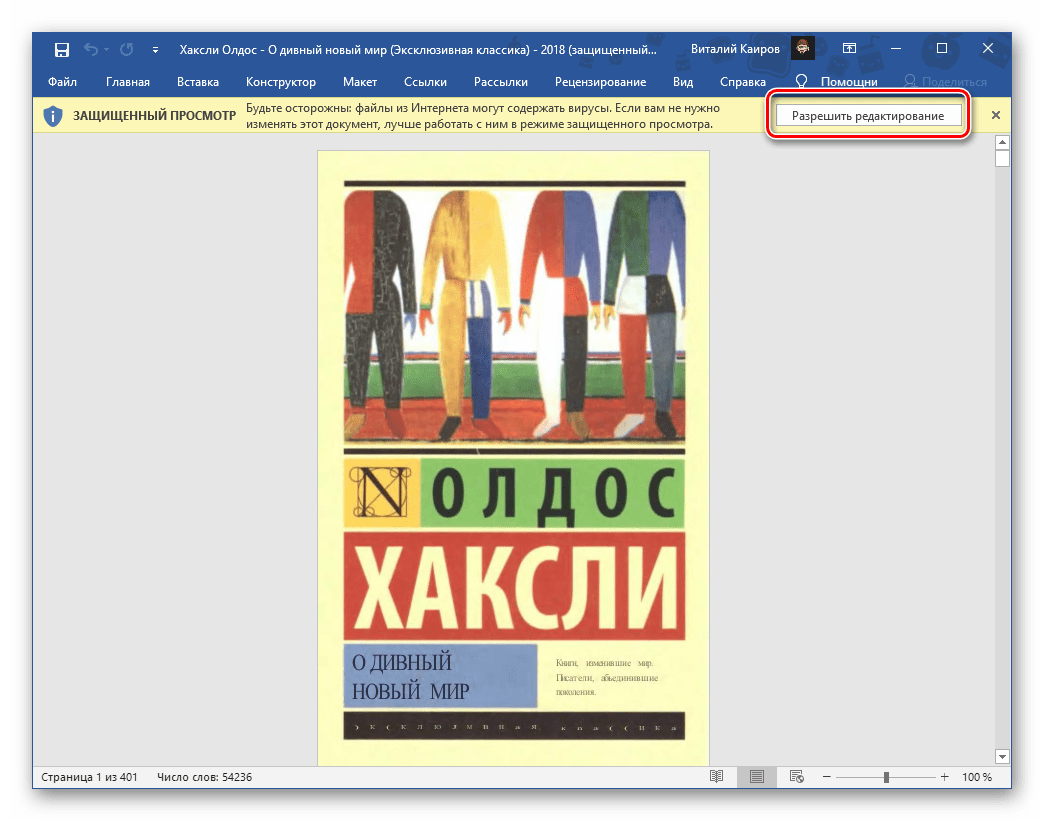This screenshot has height=821, width=1044.
Task: Close the Word window
Action: coord(988,49)
